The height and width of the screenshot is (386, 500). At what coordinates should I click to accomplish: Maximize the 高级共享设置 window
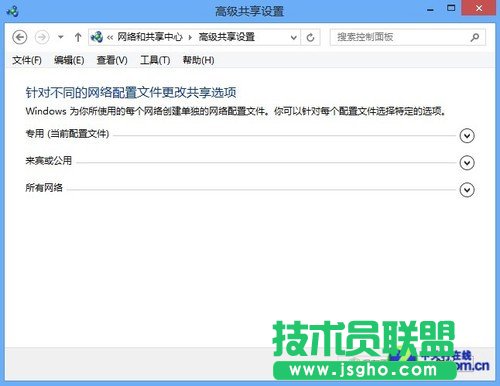click(451, 8)
